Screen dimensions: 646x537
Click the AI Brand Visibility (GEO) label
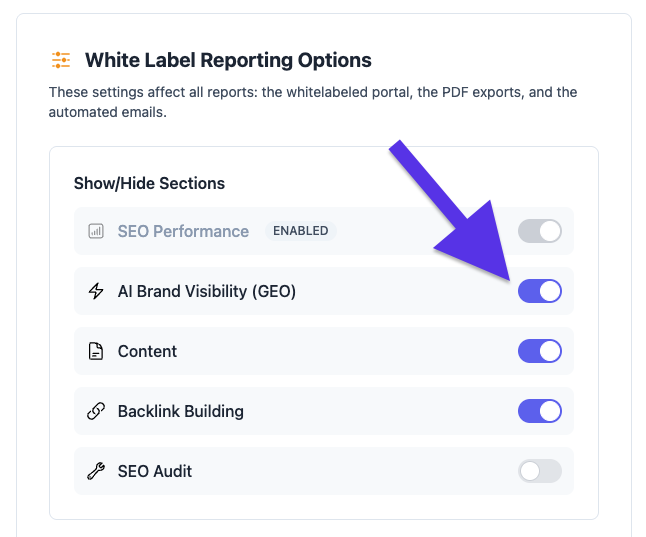pyautogui.click(x=207, y=291)
